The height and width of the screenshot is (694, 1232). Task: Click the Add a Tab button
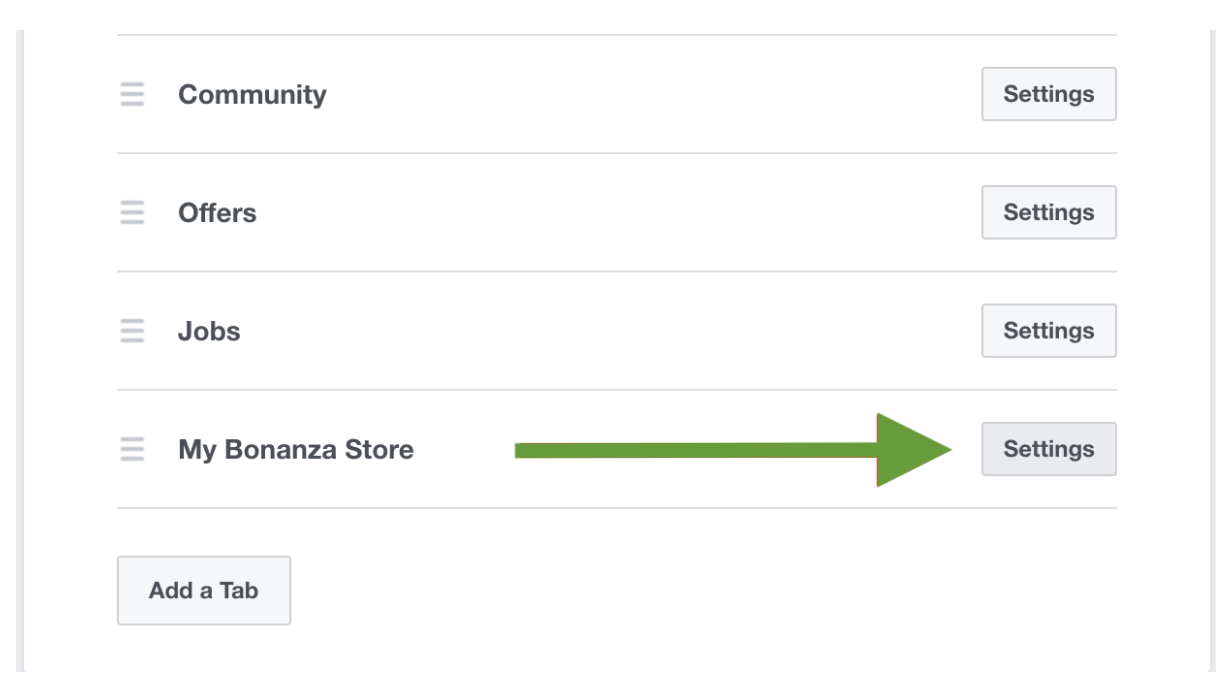coord(203,590)
